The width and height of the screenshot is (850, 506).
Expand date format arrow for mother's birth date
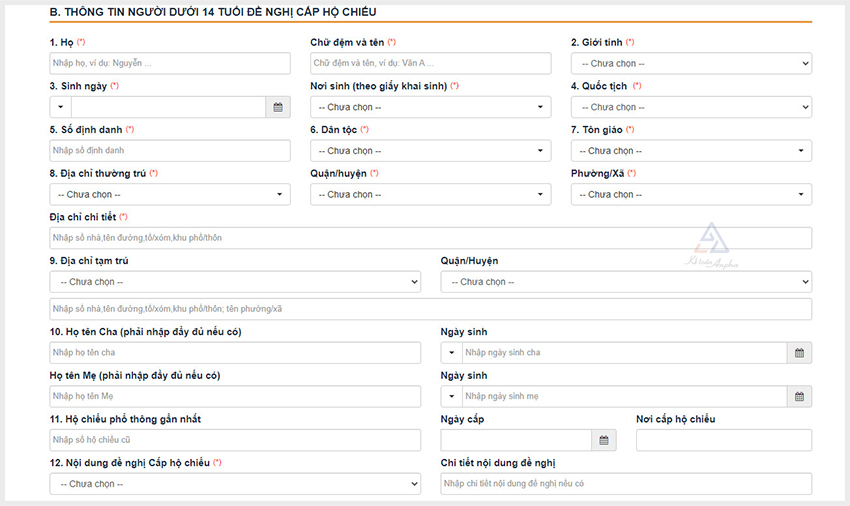451,397
